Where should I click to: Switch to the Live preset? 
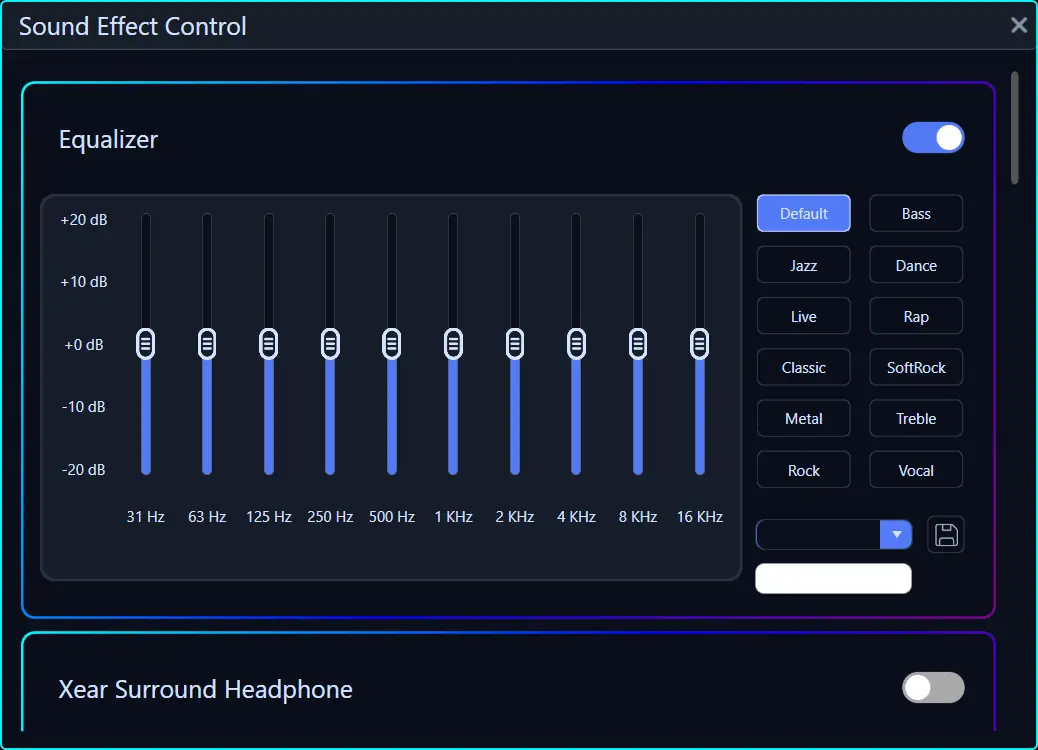[804, 316]
